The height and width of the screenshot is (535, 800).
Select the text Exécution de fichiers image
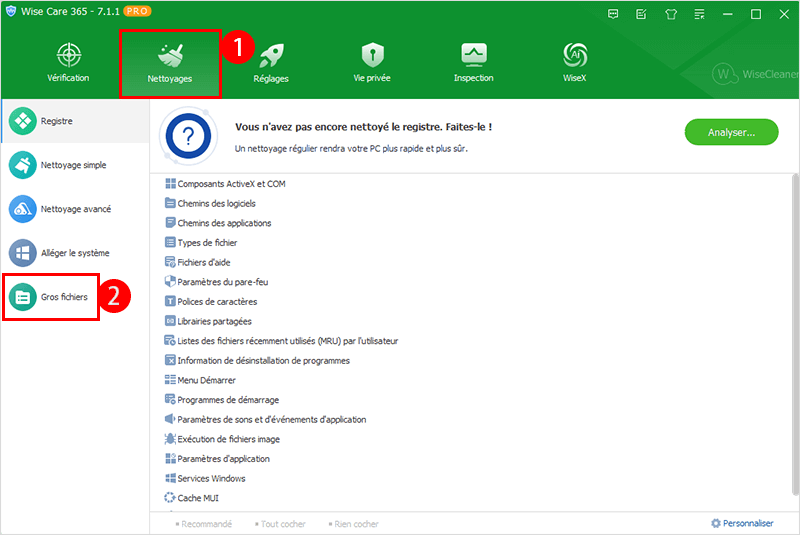pos(229,439)
